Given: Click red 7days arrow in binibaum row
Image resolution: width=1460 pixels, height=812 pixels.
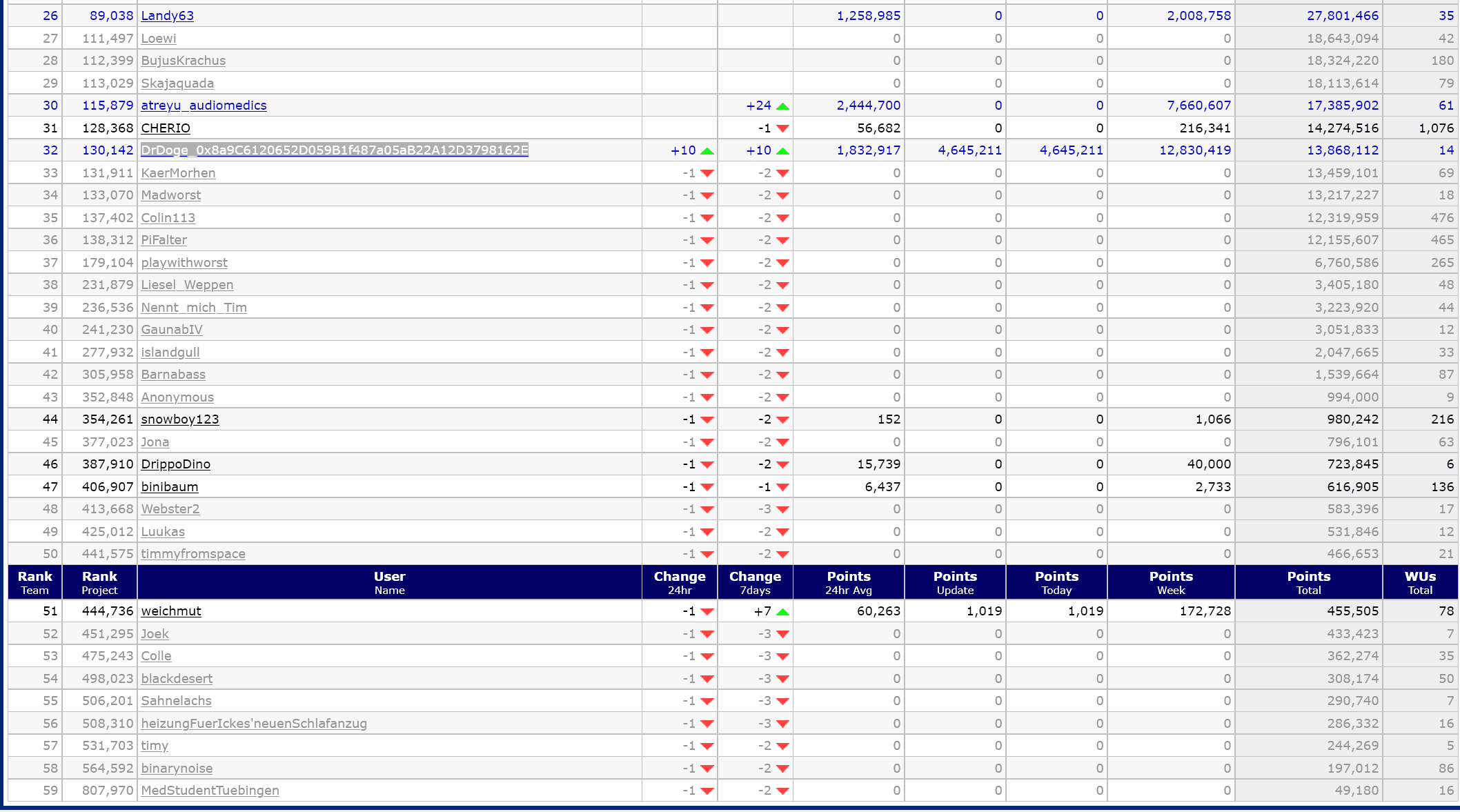Looking at the screenshot, I should click(782, 488).
